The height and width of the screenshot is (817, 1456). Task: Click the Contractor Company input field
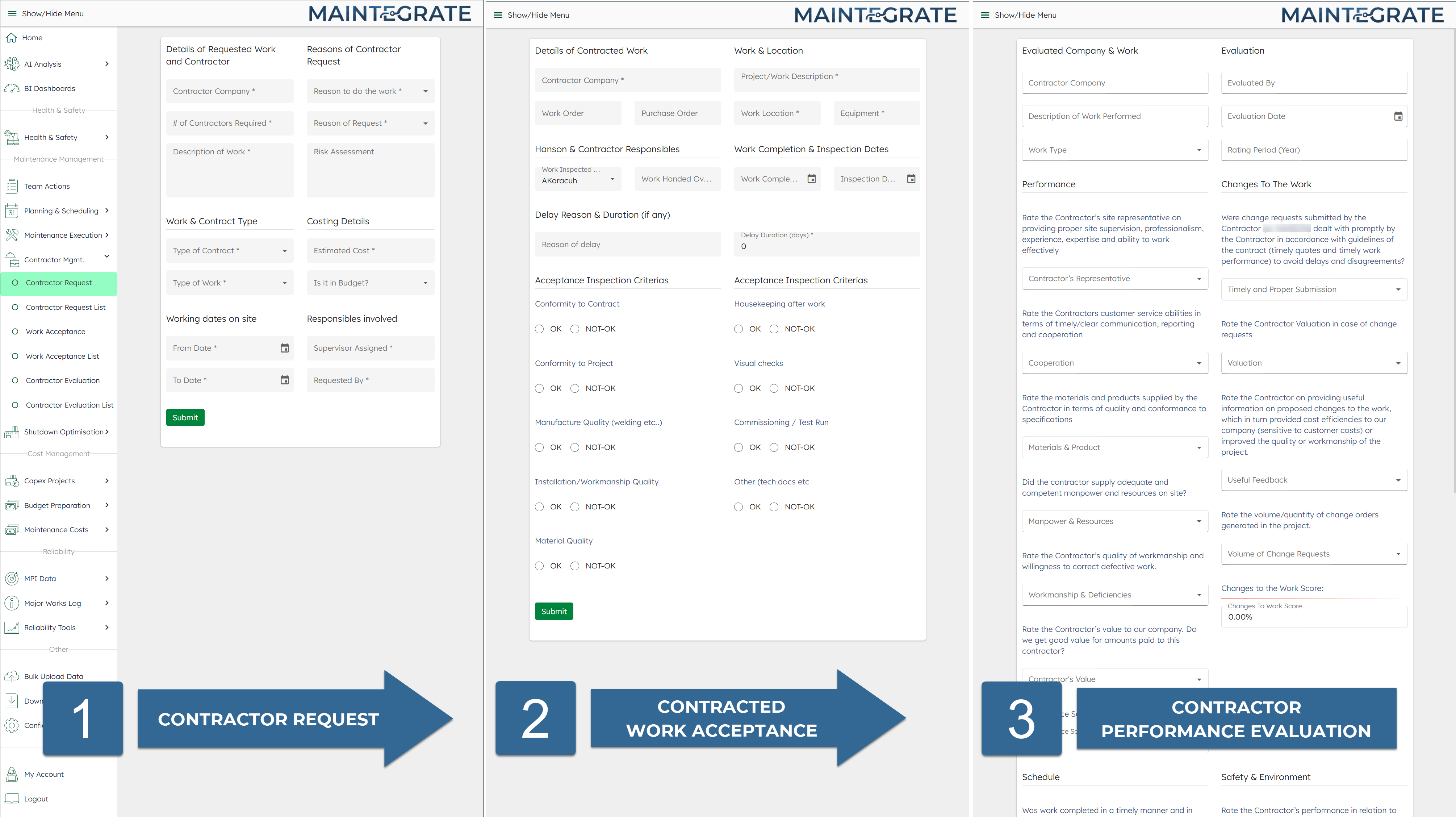pos(230,91)
